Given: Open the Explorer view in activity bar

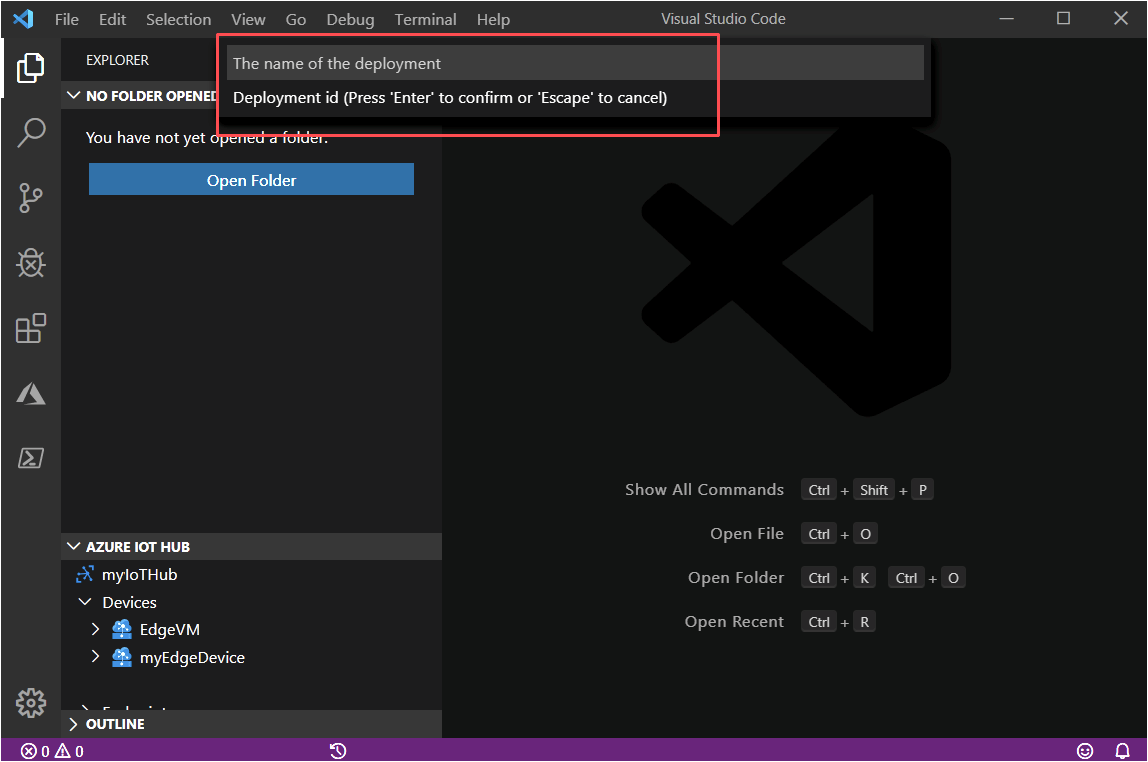Looking at the screenshot, I should tap(30, 67).
